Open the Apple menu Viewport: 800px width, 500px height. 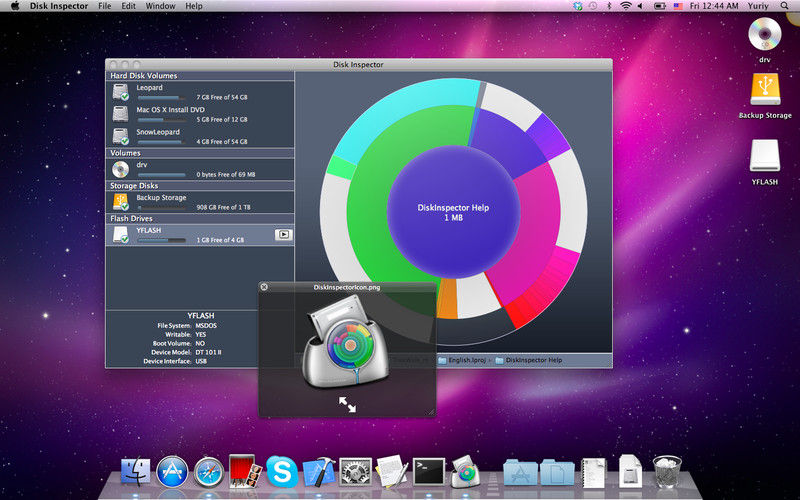[15, 6]
